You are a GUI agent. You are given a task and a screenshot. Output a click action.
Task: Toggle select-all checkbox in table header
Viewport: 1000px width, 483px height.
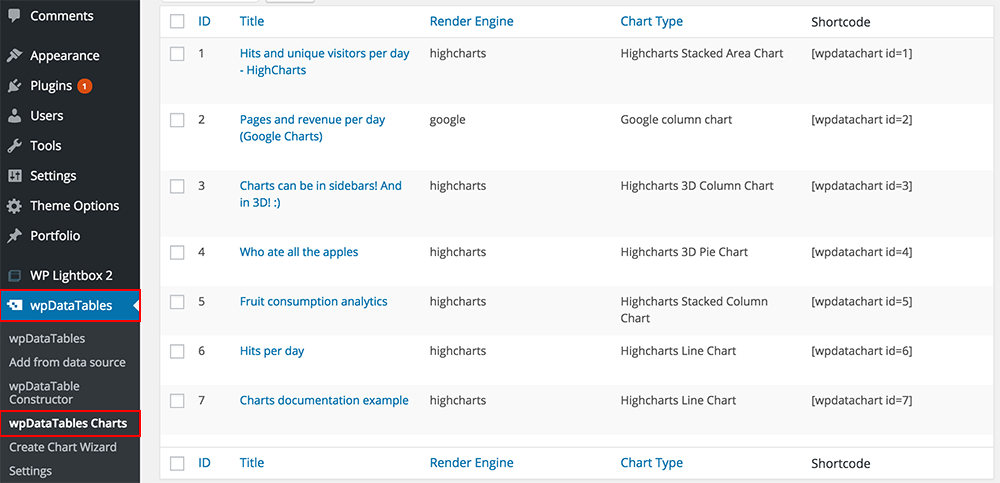(x=177, y=22)
